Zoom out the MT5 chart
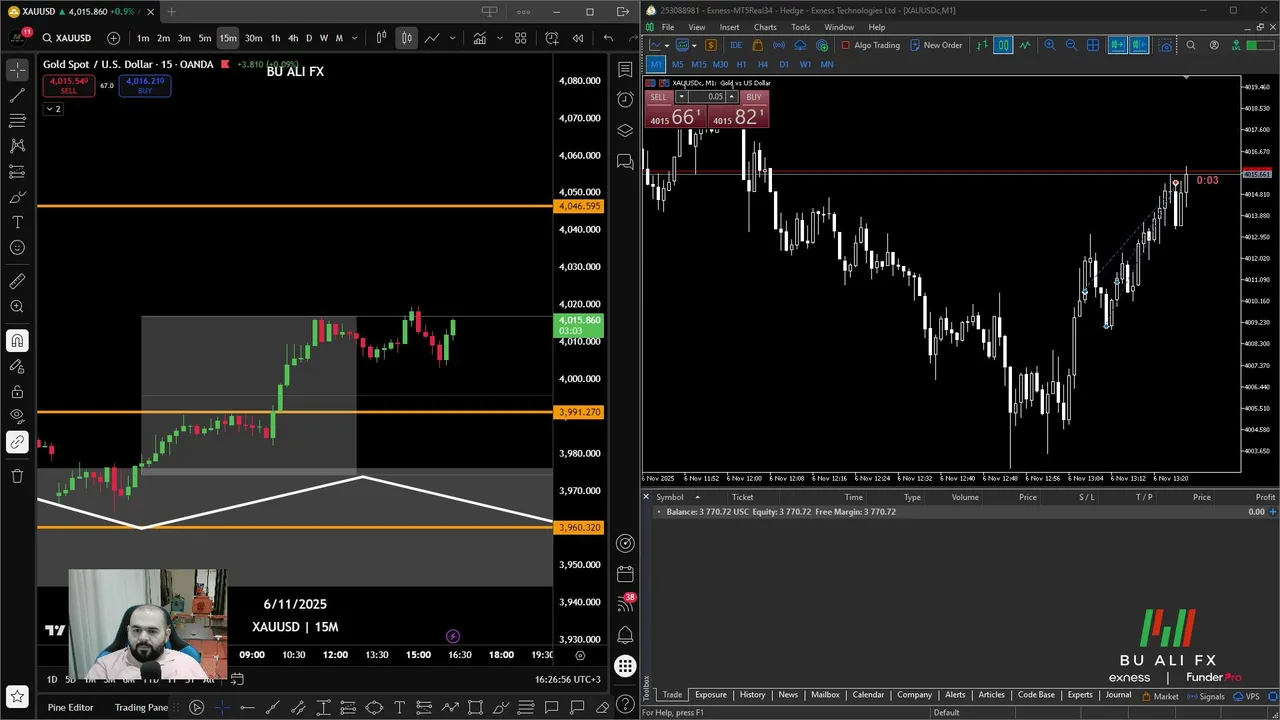The image size is (1280, 720). click(x=1071, y=45)
